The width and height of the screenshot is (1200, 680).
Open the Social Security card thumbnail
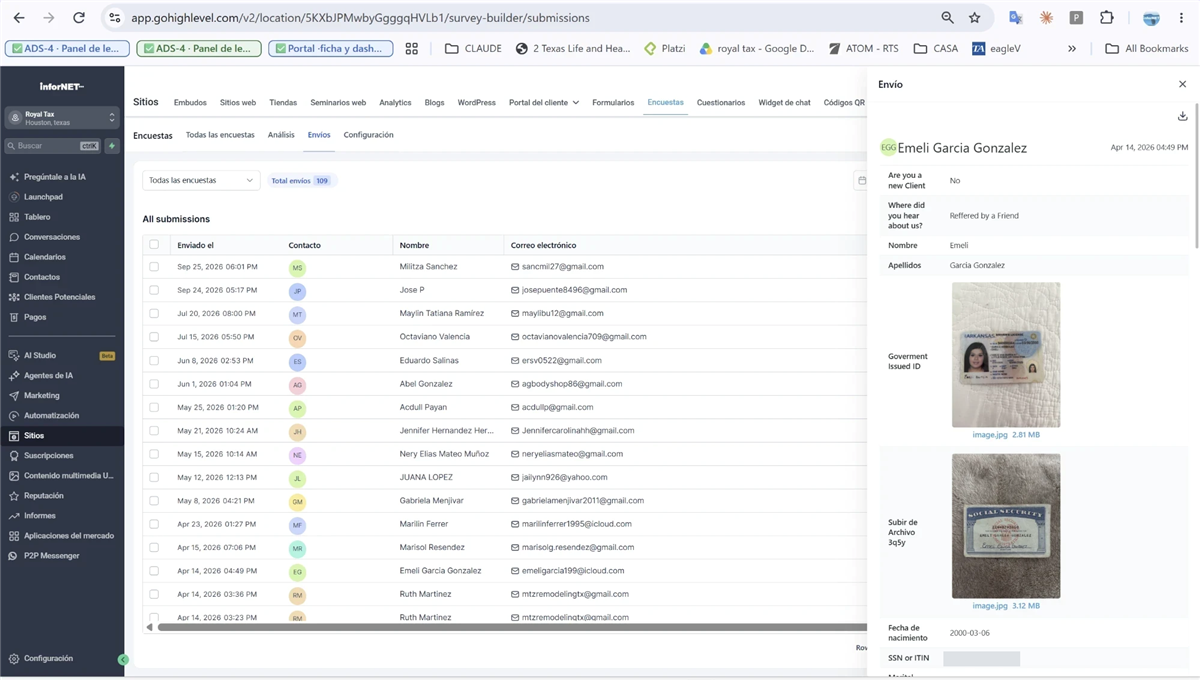tap(1006, 526)
